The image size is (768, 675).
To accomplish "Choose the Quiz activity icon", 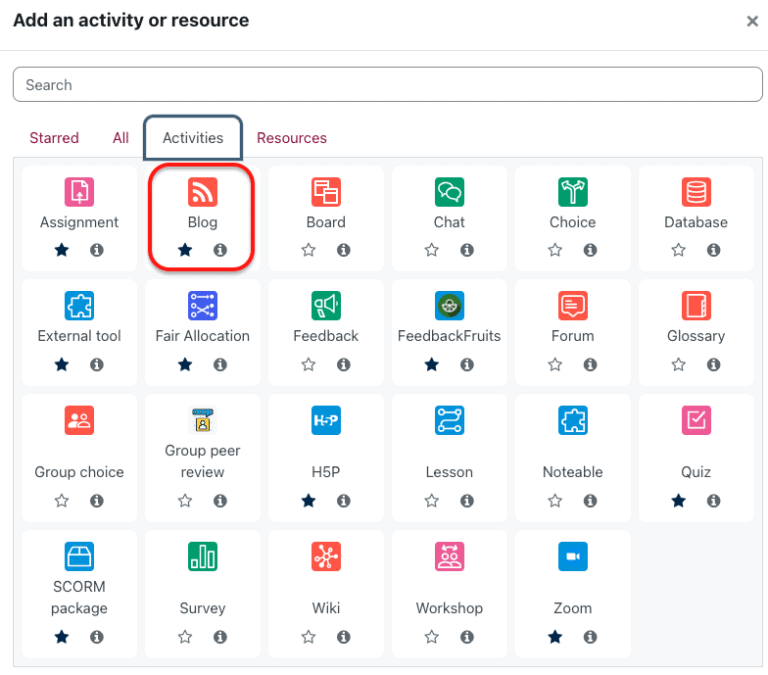I will [696, 421].
